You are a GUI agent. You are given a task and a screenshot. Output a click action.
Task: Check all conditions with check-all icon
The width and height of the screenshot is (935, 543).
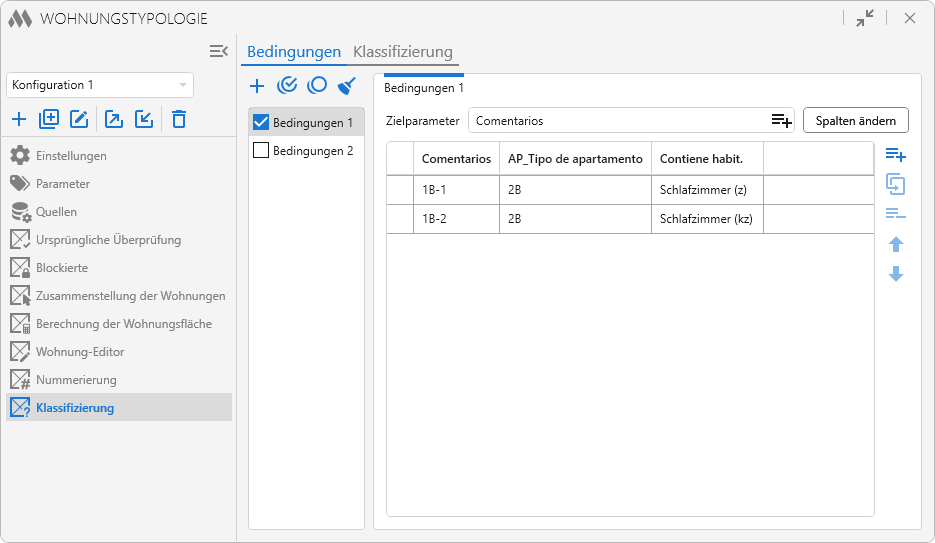[287, 86]
